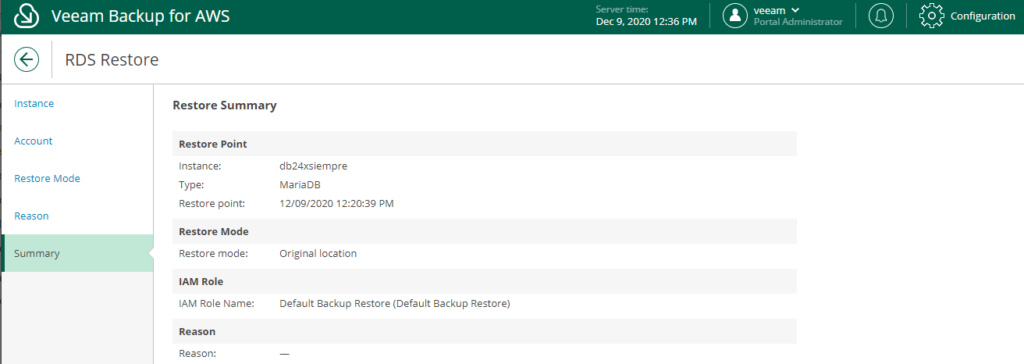The height and width of the screenshot is (364, 1024).
Task: Open the notifications bell icon
Action: point(881,16)
